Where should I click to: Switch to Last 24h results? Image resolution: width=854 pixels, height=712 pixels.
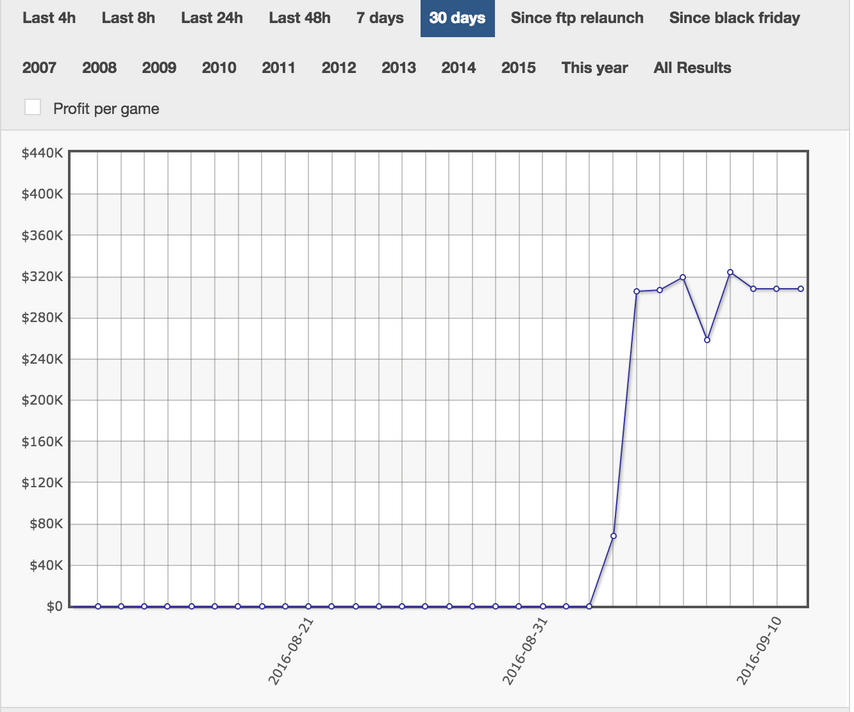pyautogui.click(x=212, y=18)
